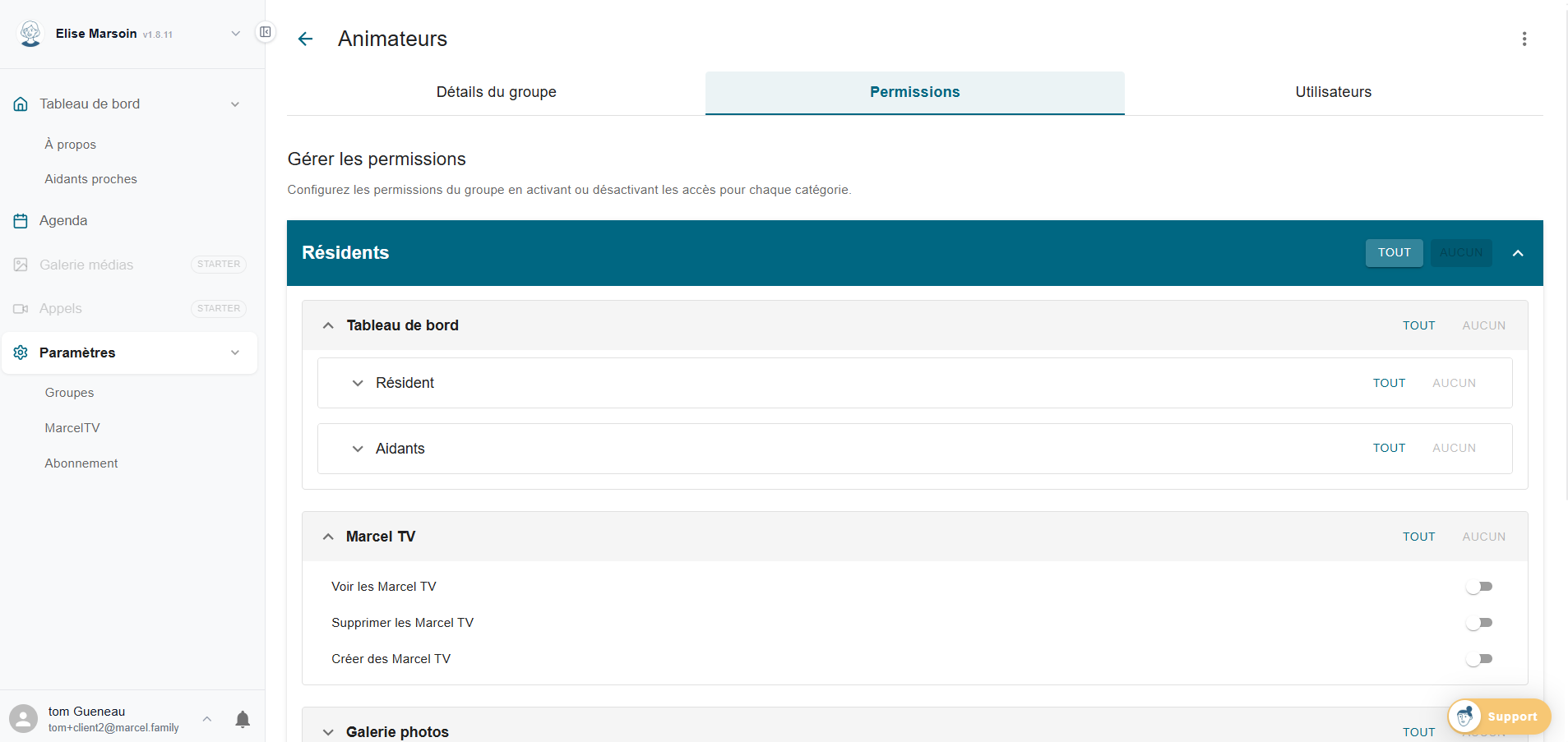The width and height of the screenshot is (1568, 742).
Task: Click the Appels video camera icon
Action: pyautogui.click(x=21, y=308)
